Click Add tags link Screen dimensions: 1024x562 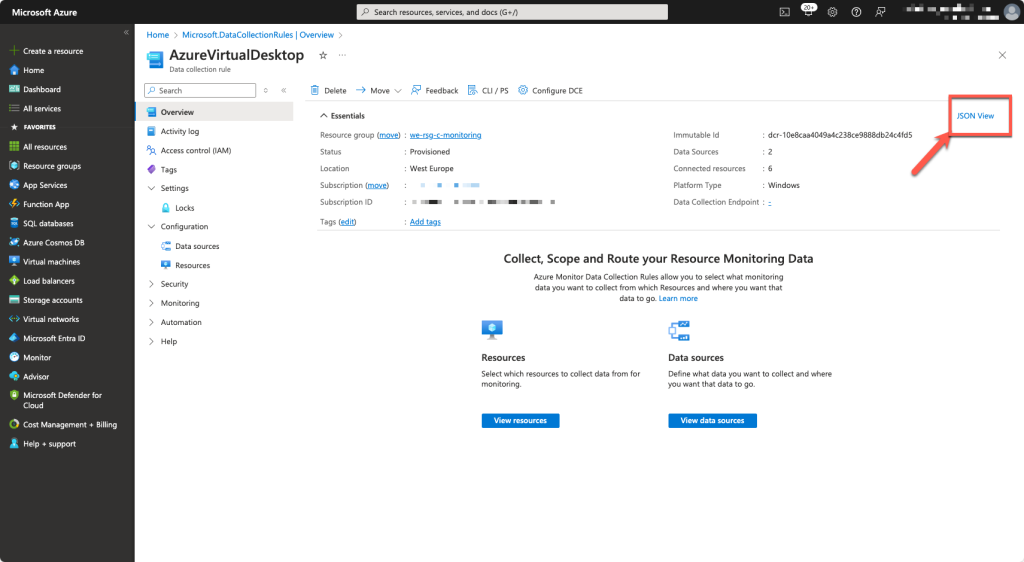425,222
